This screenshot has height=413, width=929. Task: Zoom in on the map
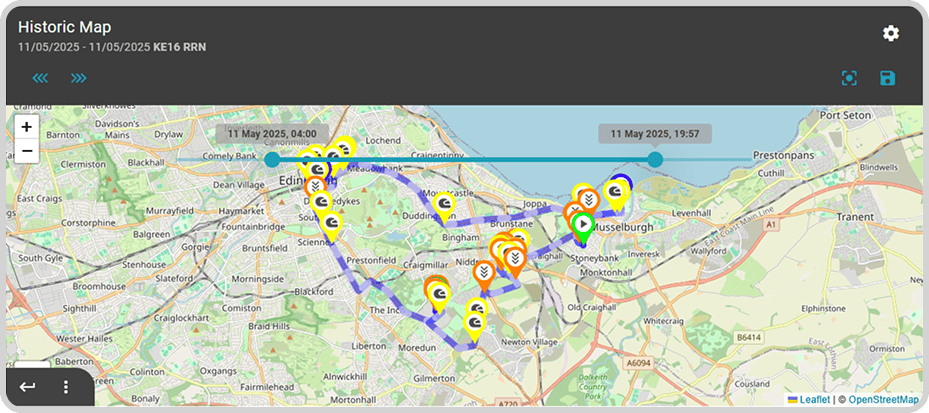[x=27, y=127]
